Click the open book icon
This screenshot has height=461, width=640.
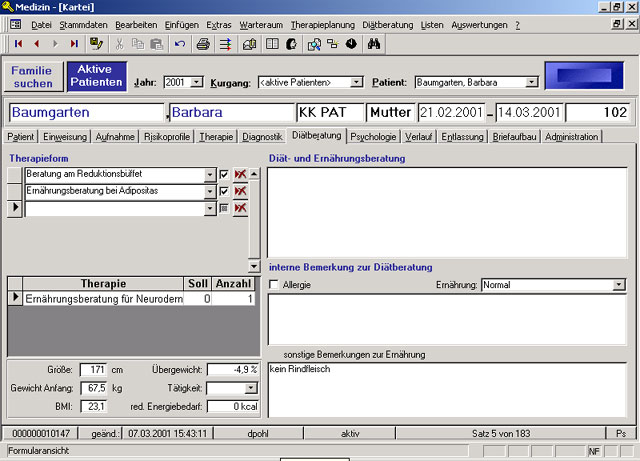272,44
